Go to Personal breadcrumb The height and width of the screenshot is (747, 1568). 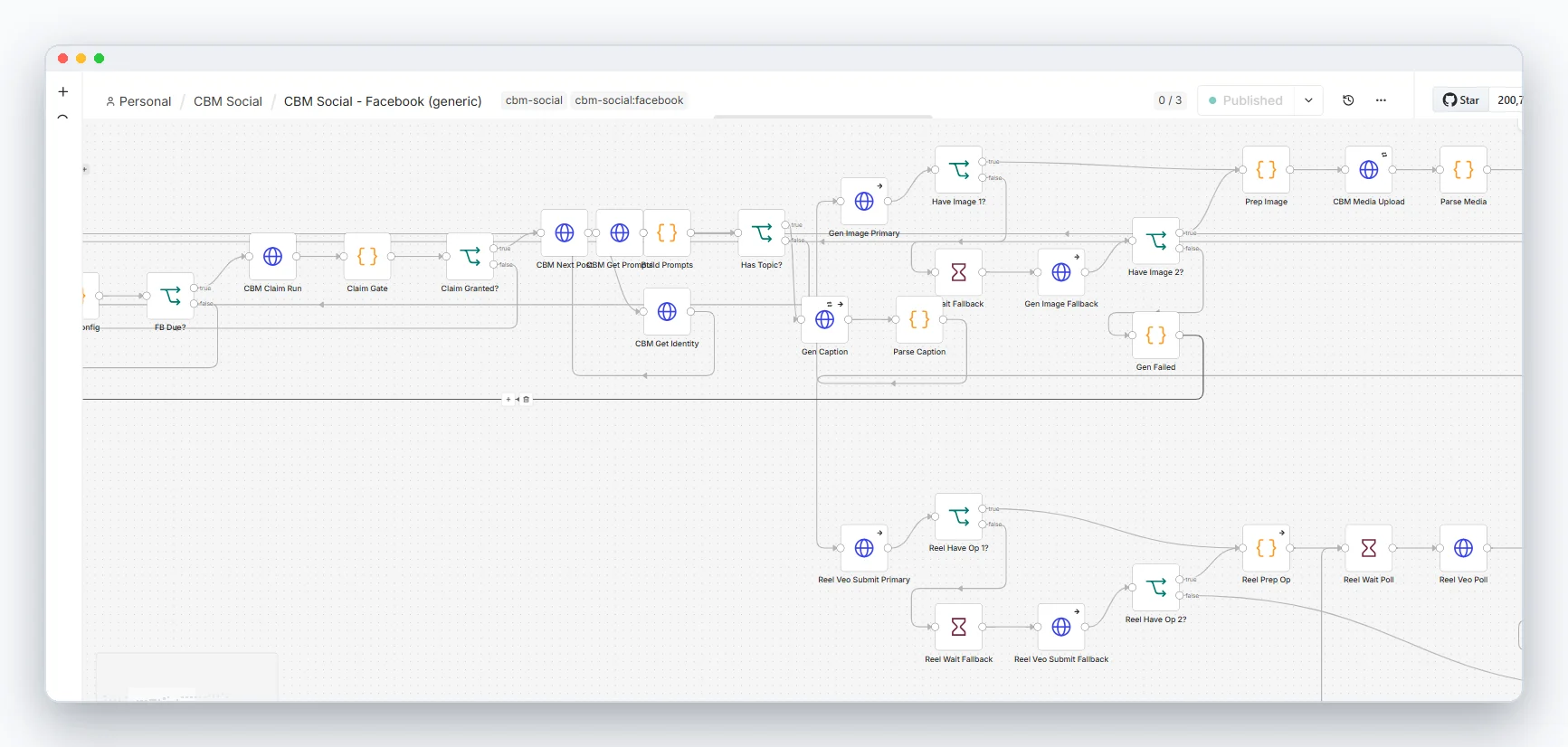138,101
